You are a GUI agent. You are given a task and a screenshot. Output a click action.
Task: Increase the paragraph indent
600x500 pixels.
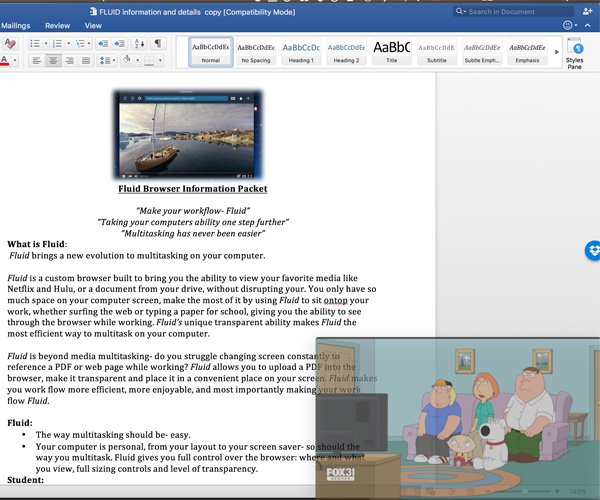[x=120, y=44]
